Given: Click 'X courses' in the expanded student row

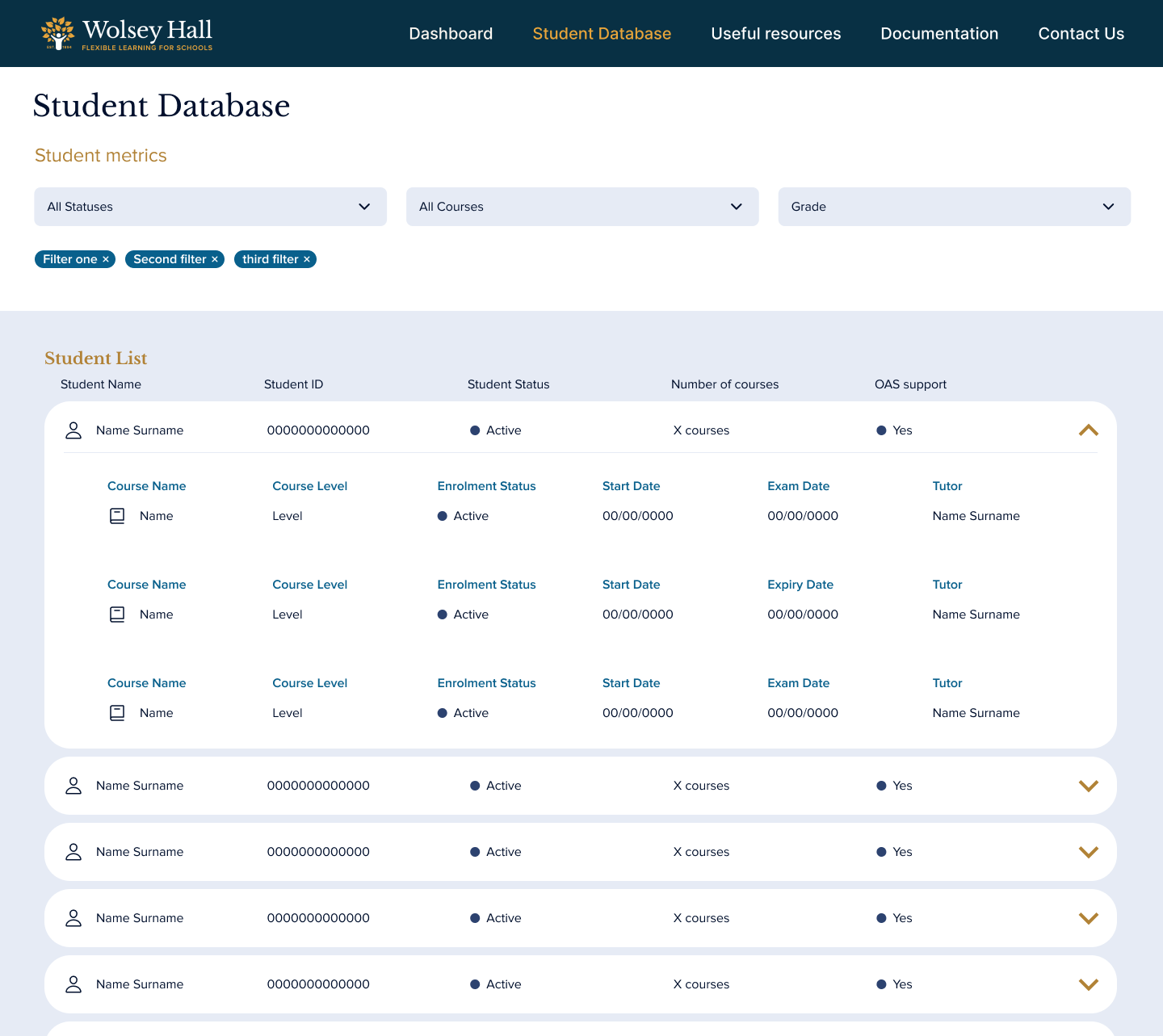Looking at the screenshot, I should tap(701, 430).
